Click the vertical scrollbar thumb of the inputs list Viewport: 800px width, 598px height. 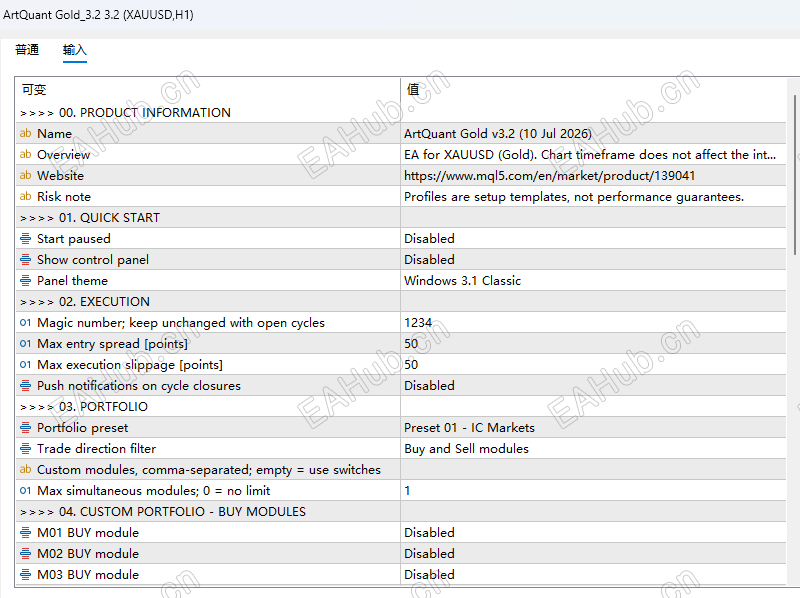pyautogui.click(x=795, y=175)
